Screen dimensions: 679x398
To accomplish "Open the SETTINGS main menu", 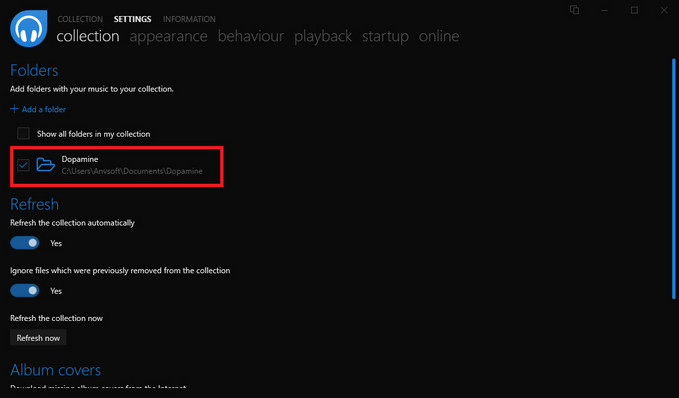I will click(133, 19).
